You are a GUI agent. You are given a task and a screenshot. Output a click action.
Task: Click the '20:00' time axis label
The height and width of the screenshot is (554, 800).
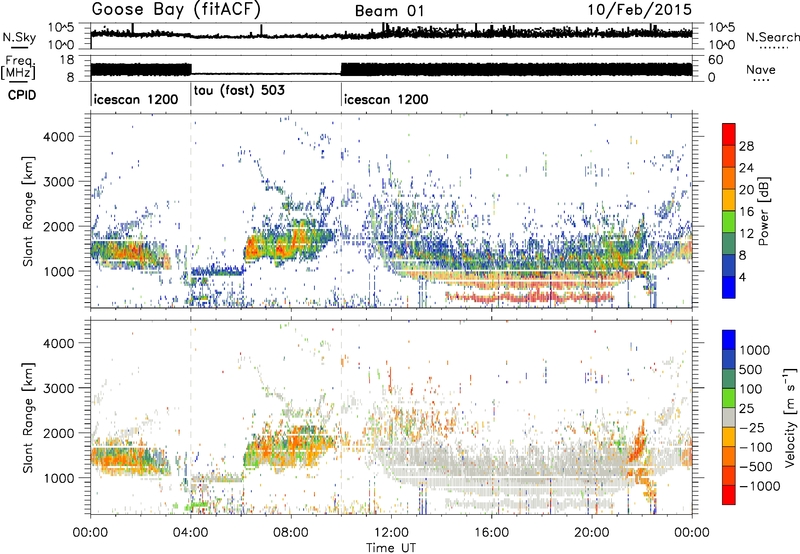(x=591, y=533)
